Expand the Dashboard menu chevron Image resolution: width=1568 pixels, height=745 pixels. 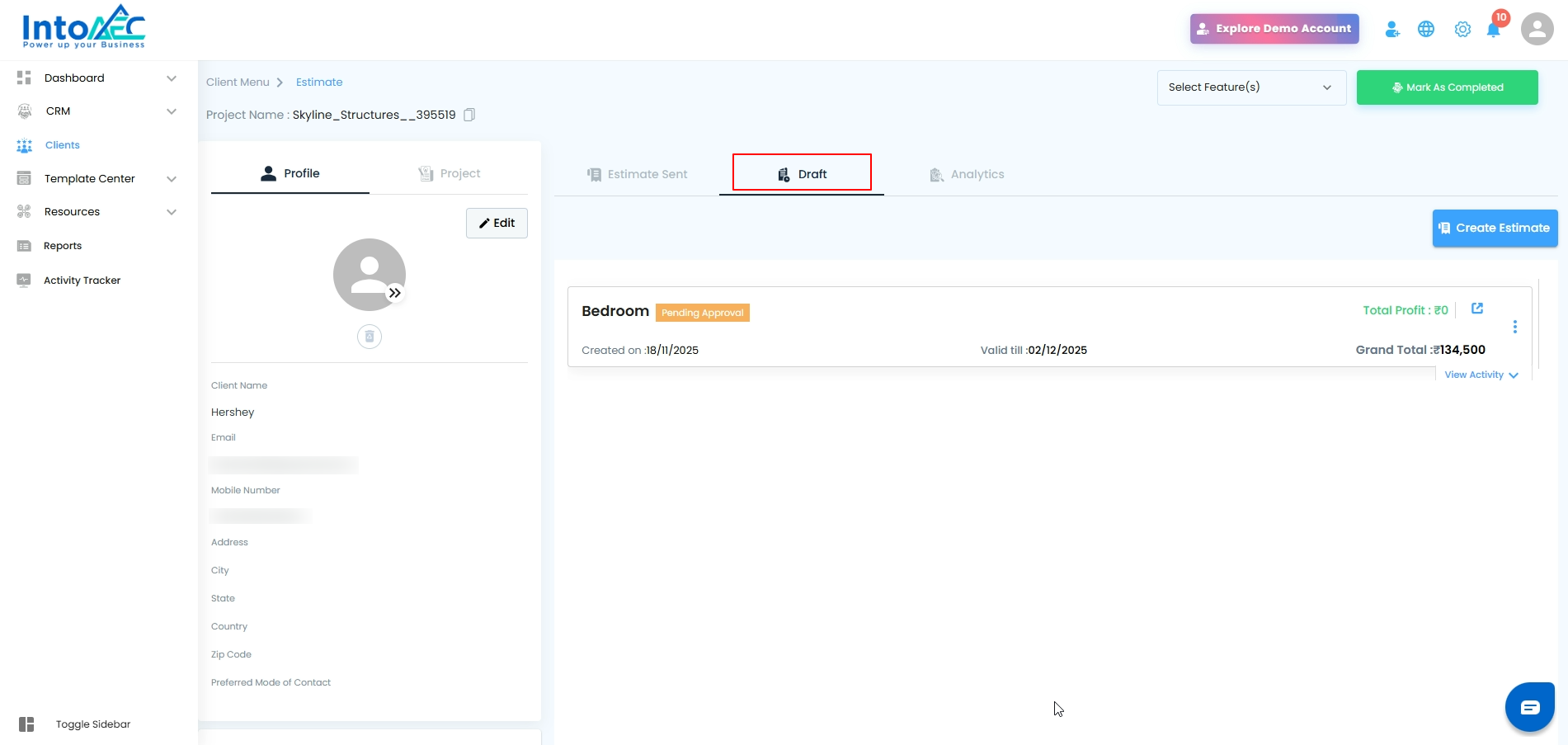click(x=172, y=78)
